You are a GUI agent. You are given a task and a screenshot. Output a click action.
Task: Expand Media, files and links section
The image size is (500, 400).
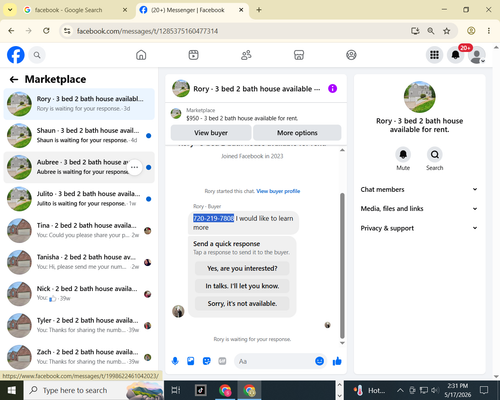(419, 209)
